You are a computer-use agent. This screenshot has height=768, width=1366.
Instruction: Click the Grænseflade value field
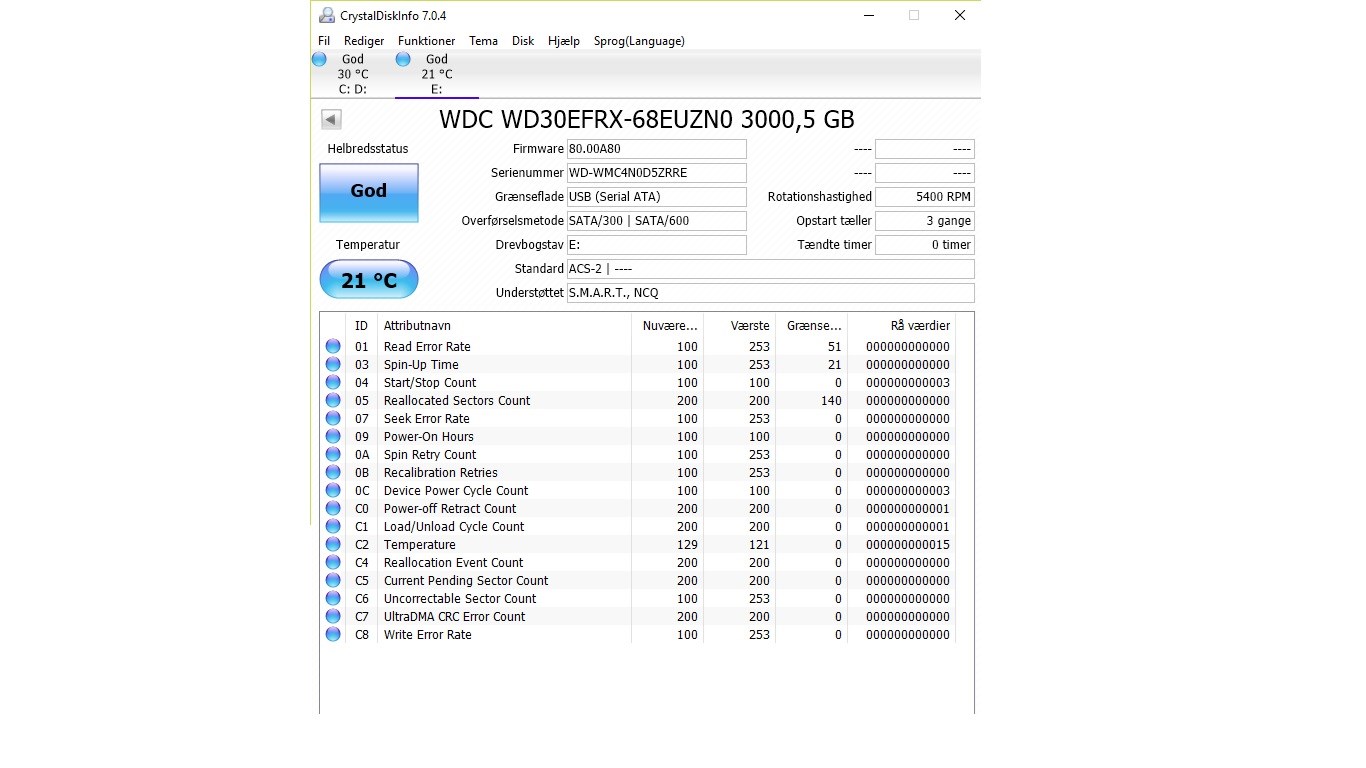(656, 197)
